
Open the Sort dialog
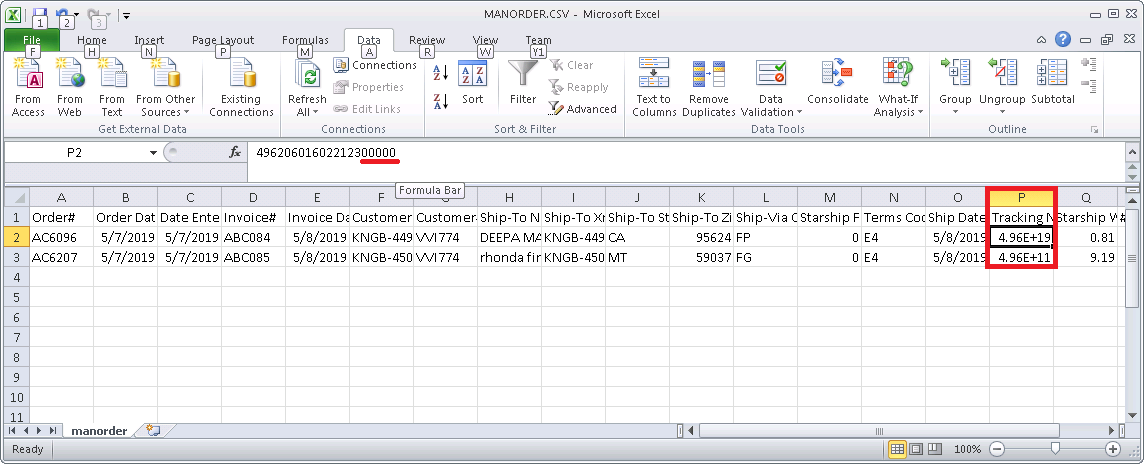472,83
